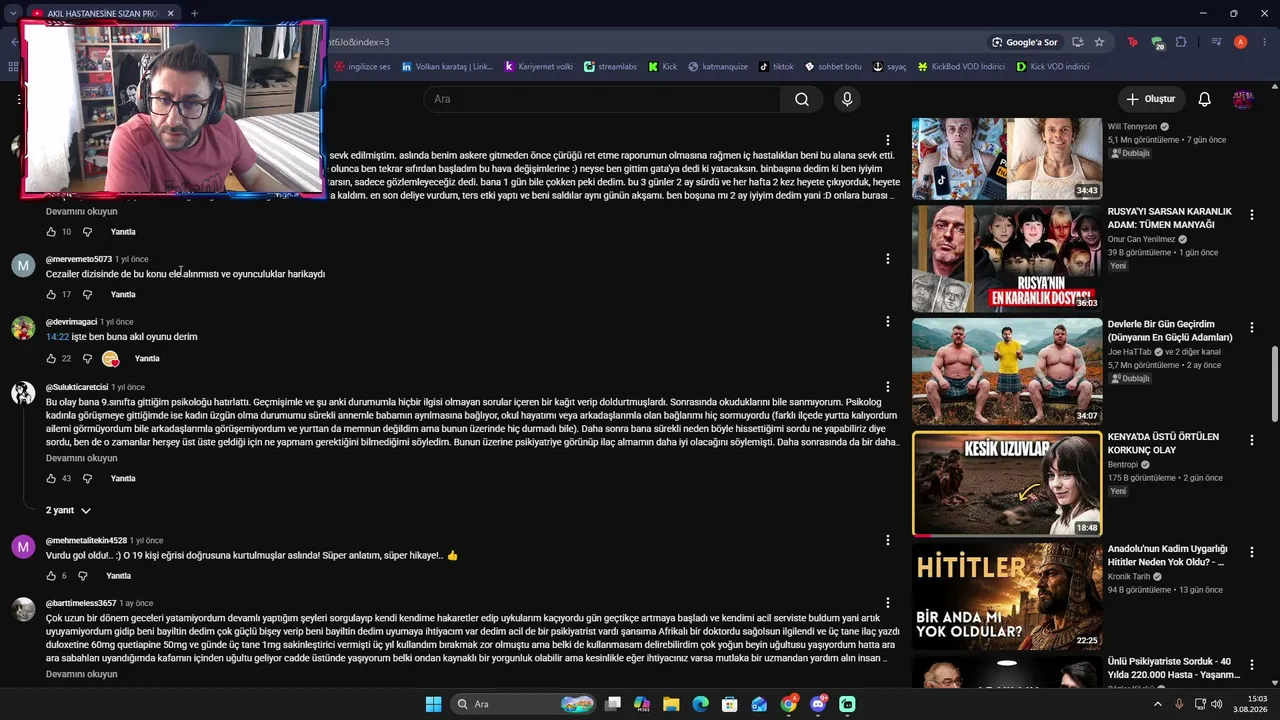Click the Onur Can Yenilmez channel name
This screenshot has width=1280, height=720.
(x=1141, y=240)
